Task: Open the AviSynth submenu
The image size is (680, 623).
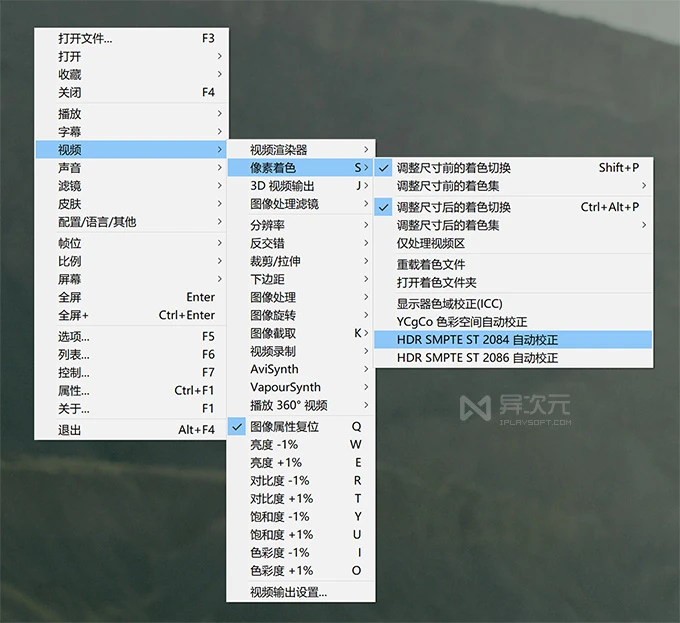Action: 301,369
